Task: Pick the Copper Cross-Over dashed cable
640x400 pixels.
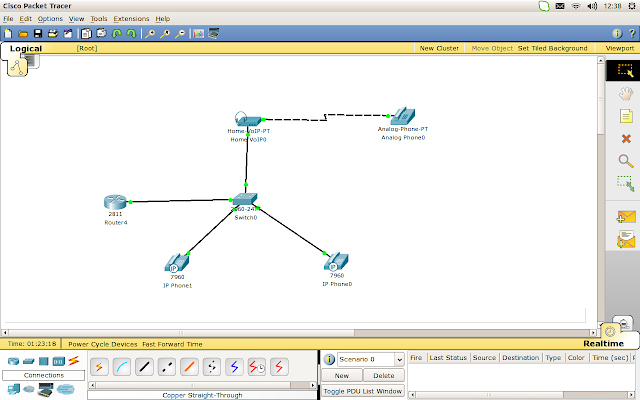Action: click(x=167, y=367)
